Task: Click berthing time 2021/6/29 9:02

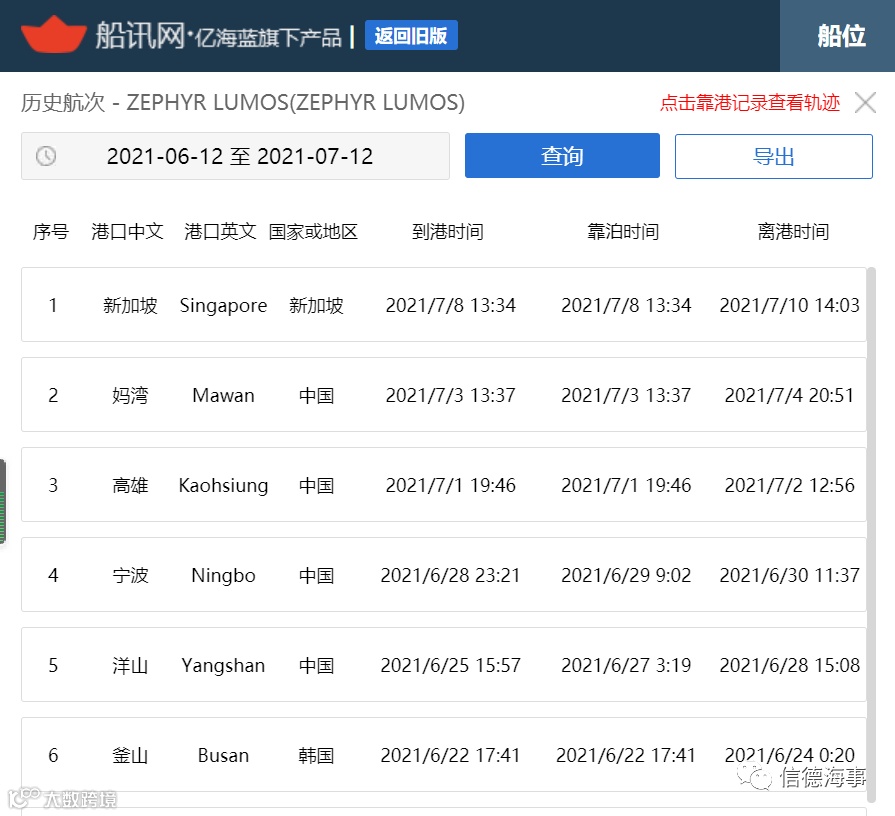Action: click(x=626, y=575)
